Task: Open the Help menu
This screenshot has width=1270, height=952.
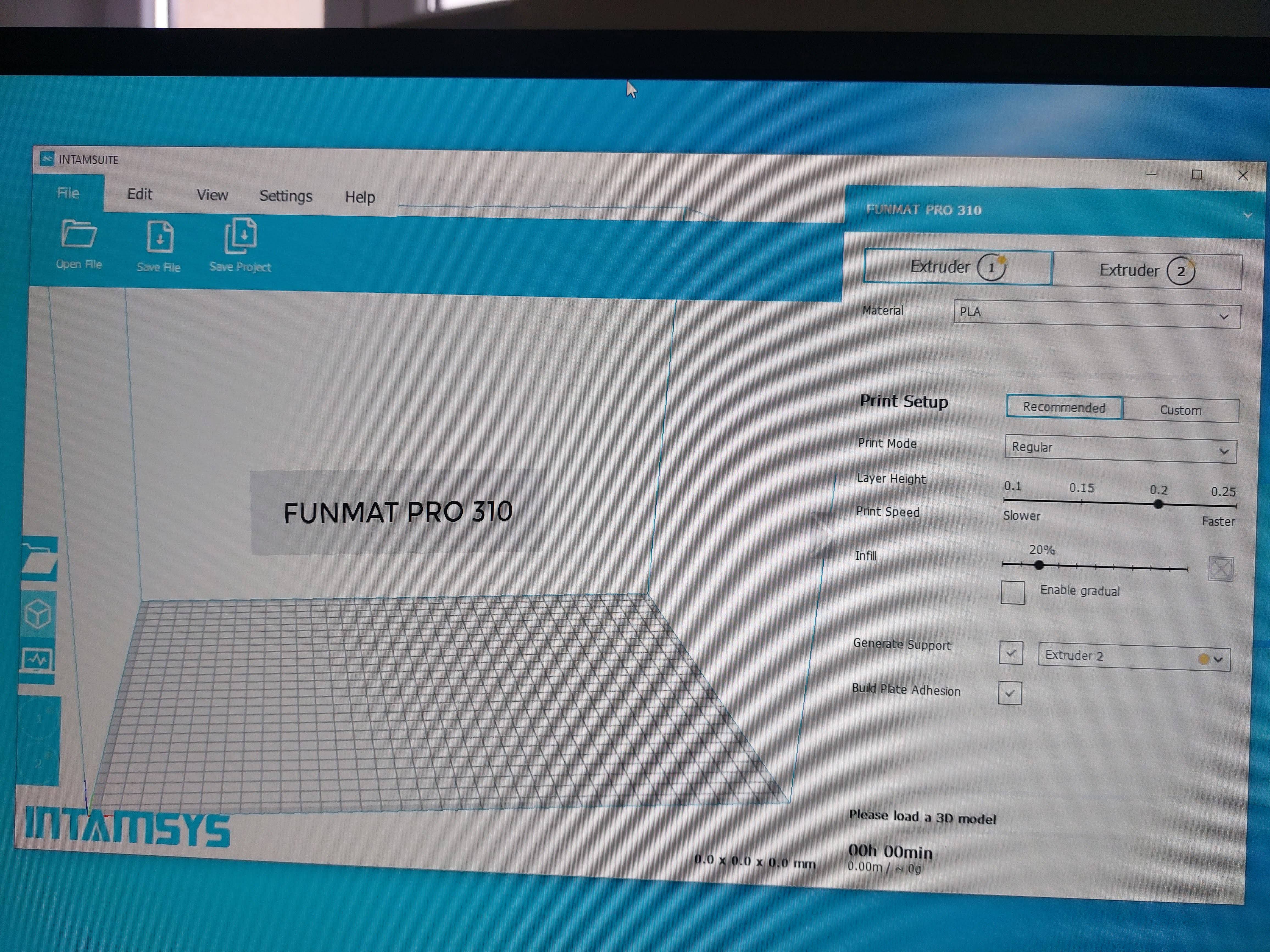Action: 360,197
